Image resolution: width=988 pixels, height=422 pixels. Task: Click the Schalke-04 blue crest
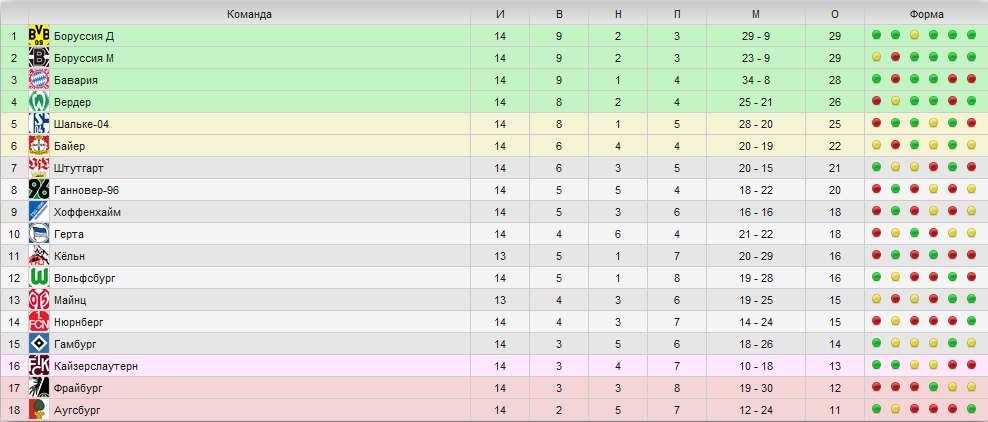39,124
